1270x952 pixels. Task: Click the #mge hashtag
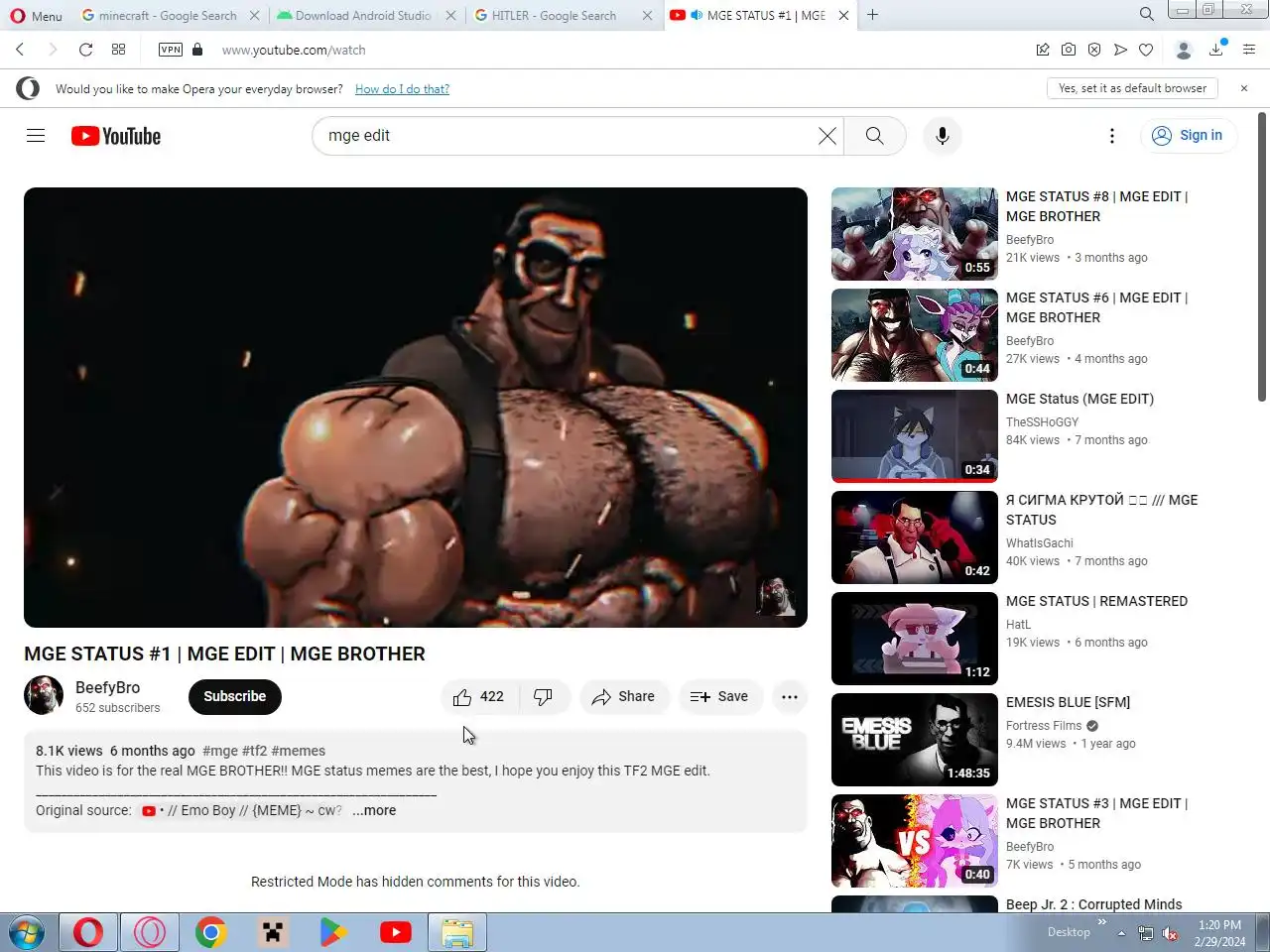(219, 751)
